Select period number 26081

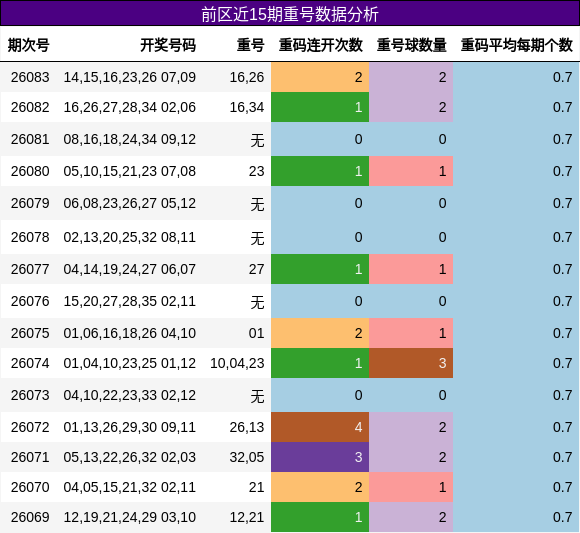point(30,139)
